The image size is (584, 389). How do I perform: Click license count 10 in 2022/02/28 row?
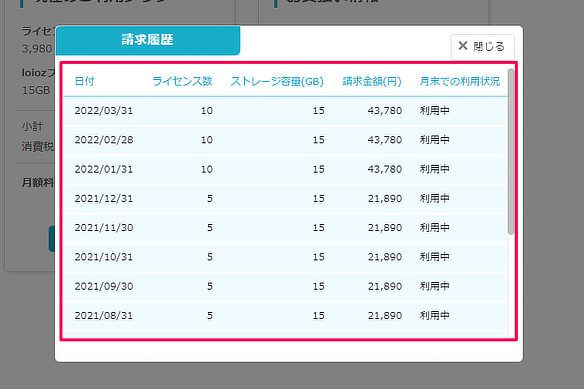click(207, 140)
